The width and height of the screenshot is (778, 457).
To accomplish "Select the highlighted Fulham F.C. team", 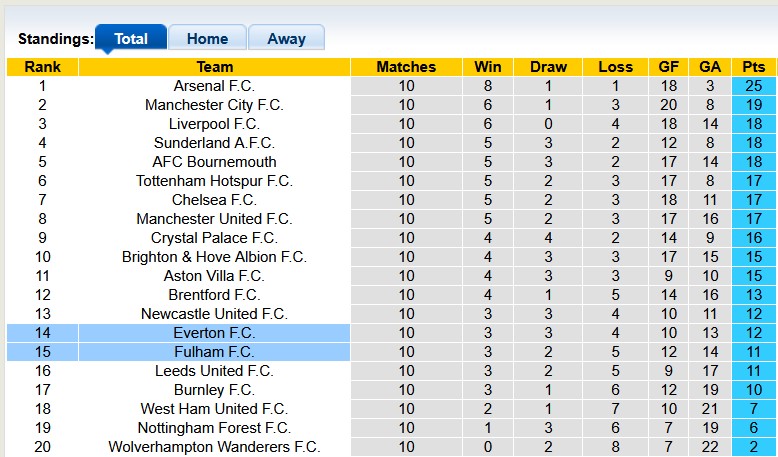I will pyautogui.click(x=214, y=352).
